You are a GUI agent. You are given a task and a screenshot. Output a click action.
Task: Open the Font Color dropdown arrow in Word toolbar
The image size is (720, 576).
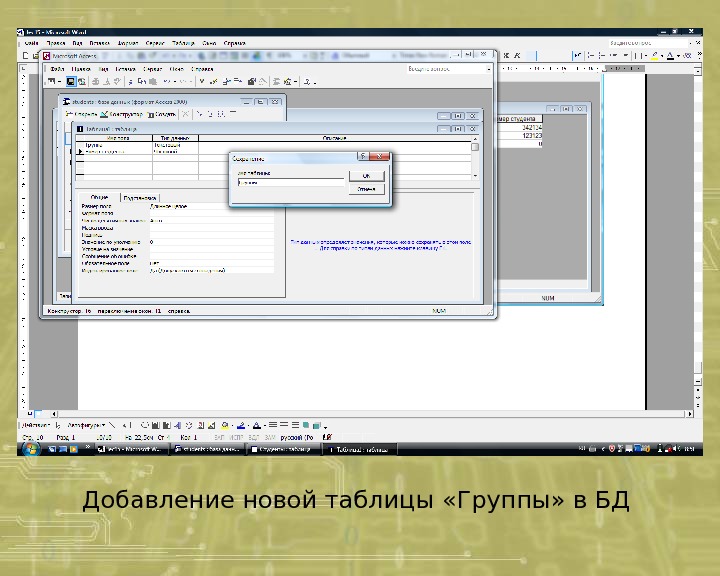[x=678, y=56]
